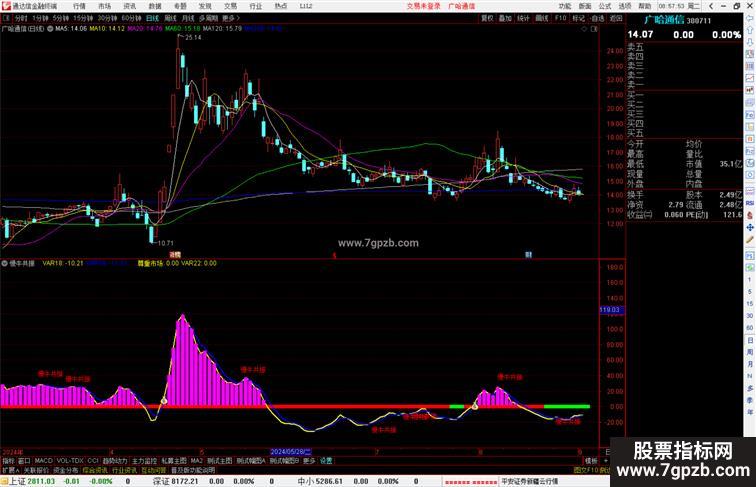This screenshot has height=487, width=756.
Task: Switch to the 15分钟 period
Action: 83,18
